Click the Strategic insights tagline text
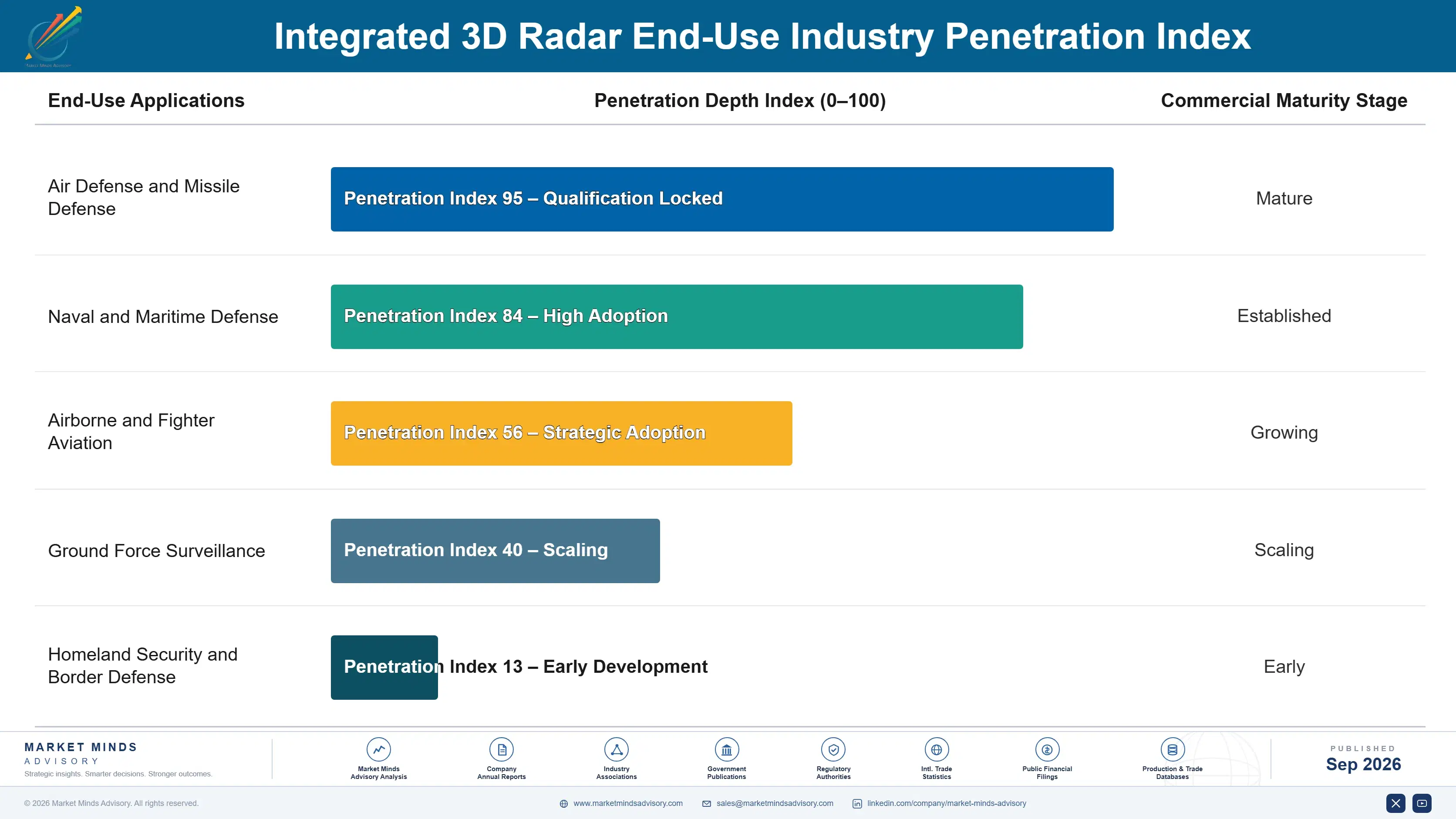1456x819 pixels. [118, 774]
